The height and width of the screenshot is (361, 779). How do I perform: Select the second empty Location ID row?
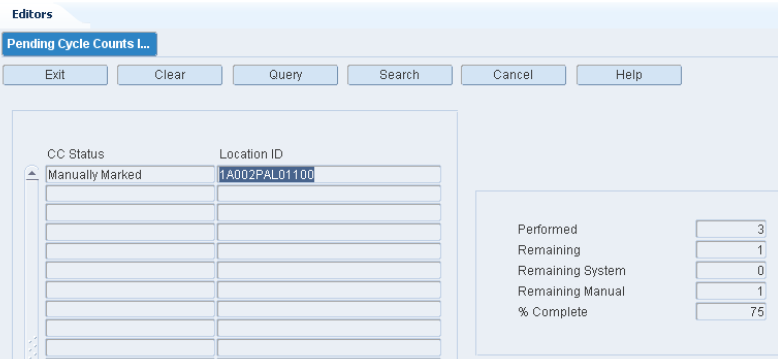pos(329,213)
